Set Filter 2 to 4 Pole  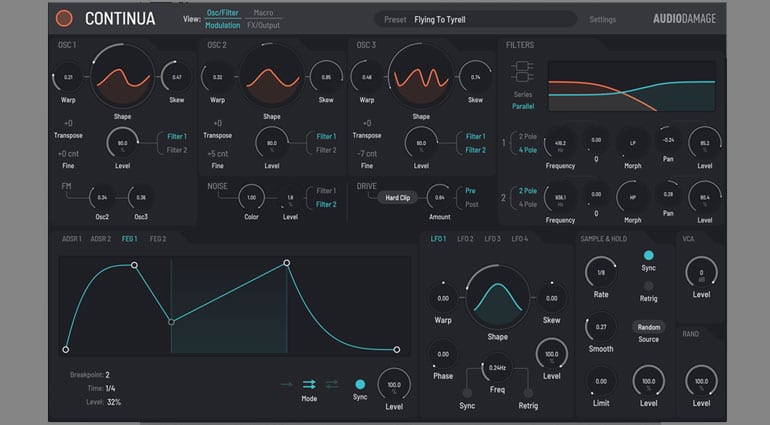click(528, 204)
